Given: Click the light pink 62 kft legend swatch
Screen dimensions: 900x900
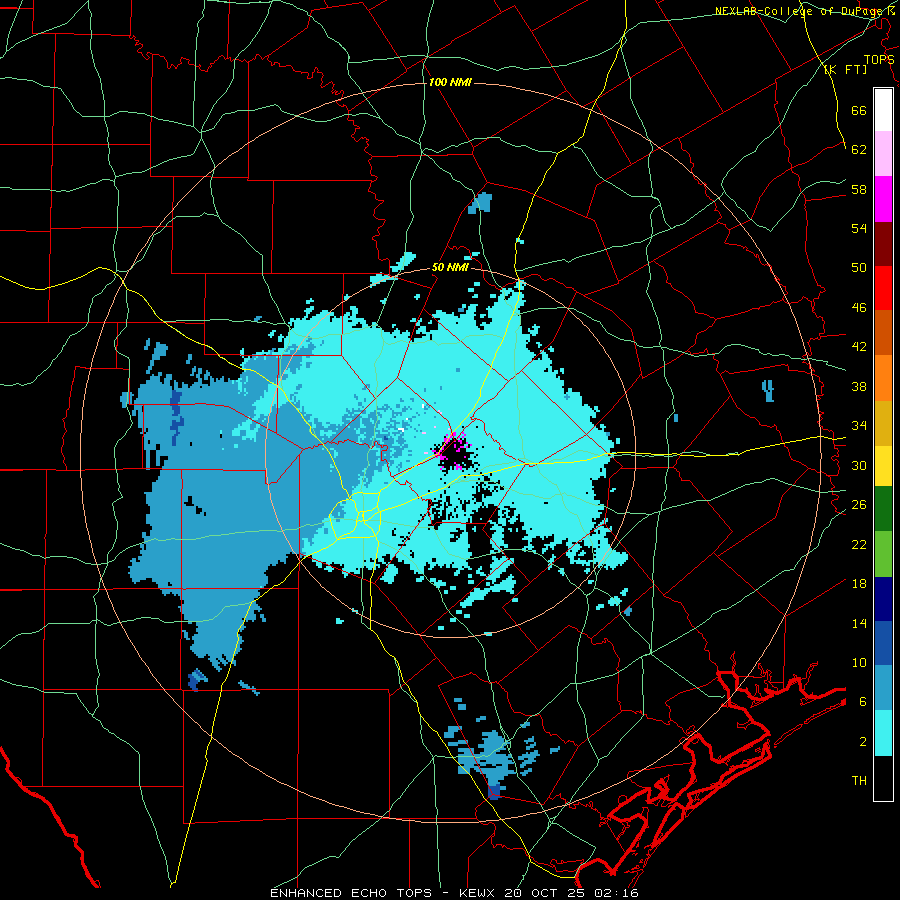Looking at the screenshot, I should (x=883, y=153).
